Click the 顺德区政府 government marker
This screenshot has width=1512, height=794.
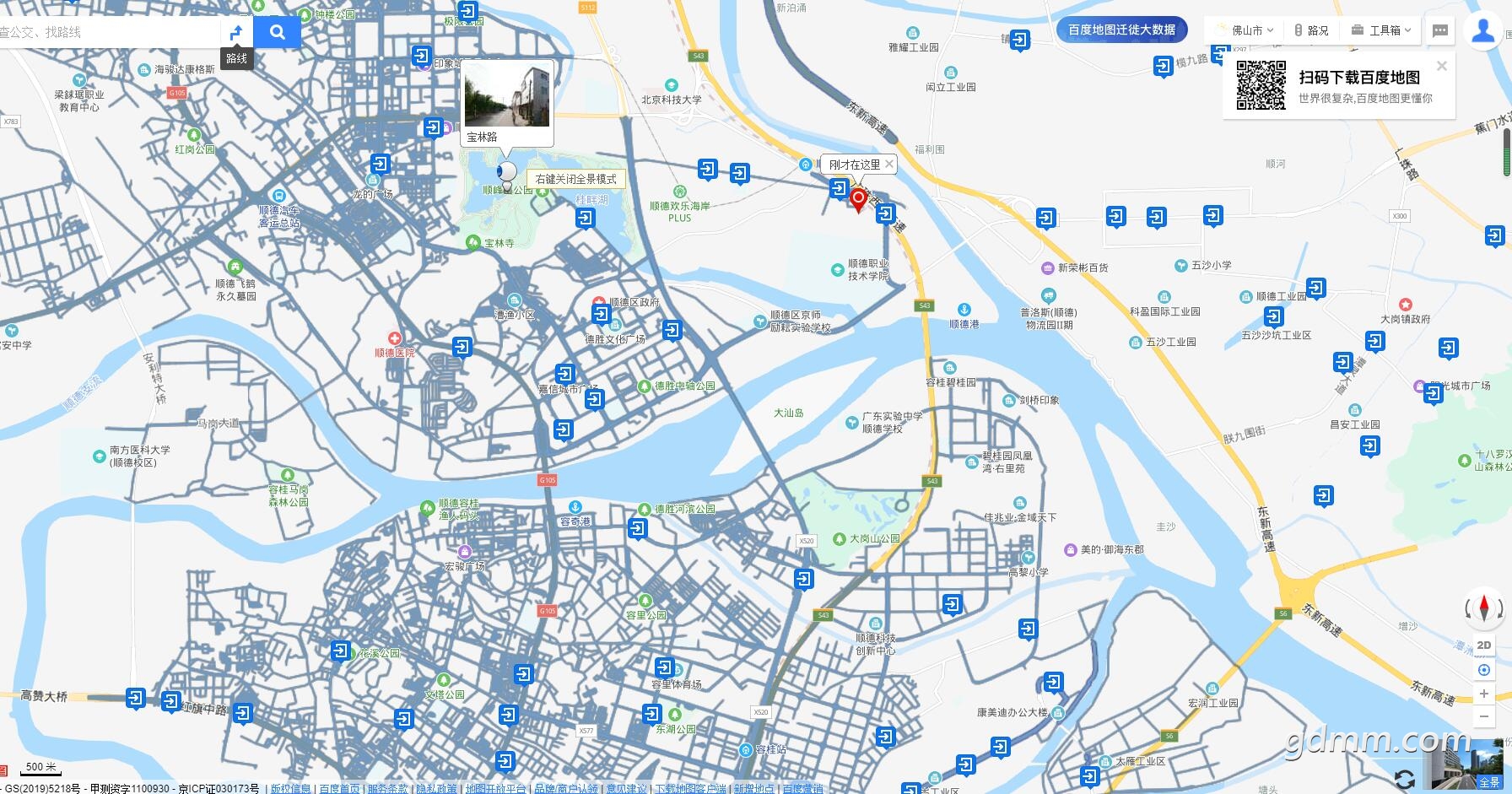tap(598, 302)
